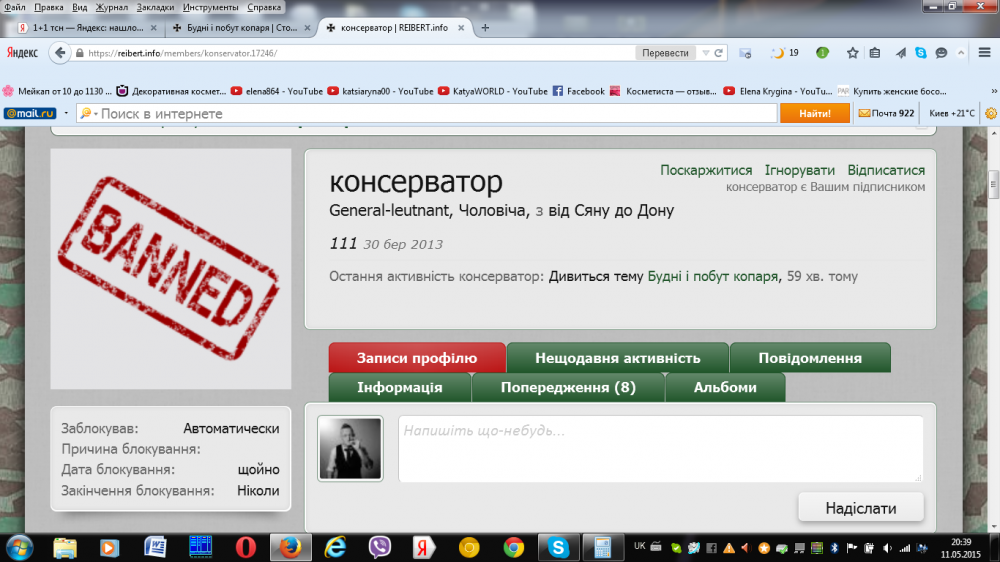Image resolution: width=1000 pixels, height=562 pixels.
Task: Click the Надіслати button
Action: pos(860,508)
